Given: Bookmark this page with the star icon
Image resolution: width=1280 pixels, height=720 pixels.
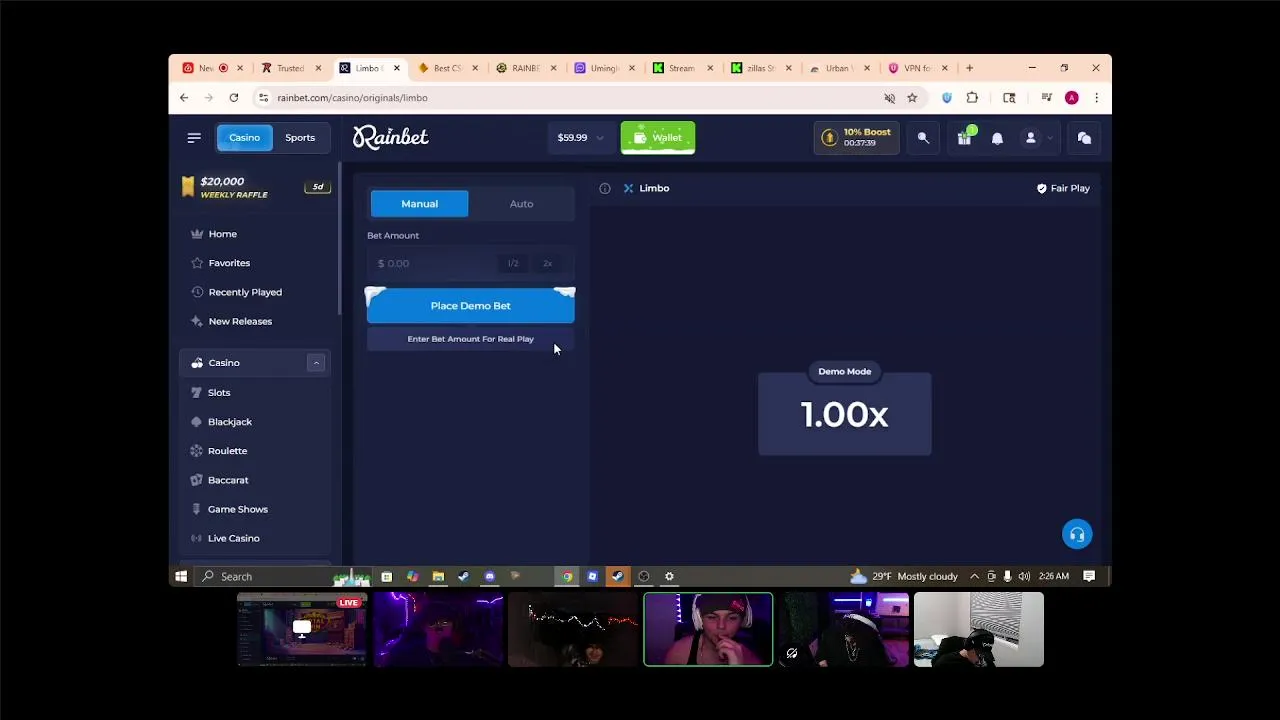Looking at the screenshot, I should (x=912, y=98).
